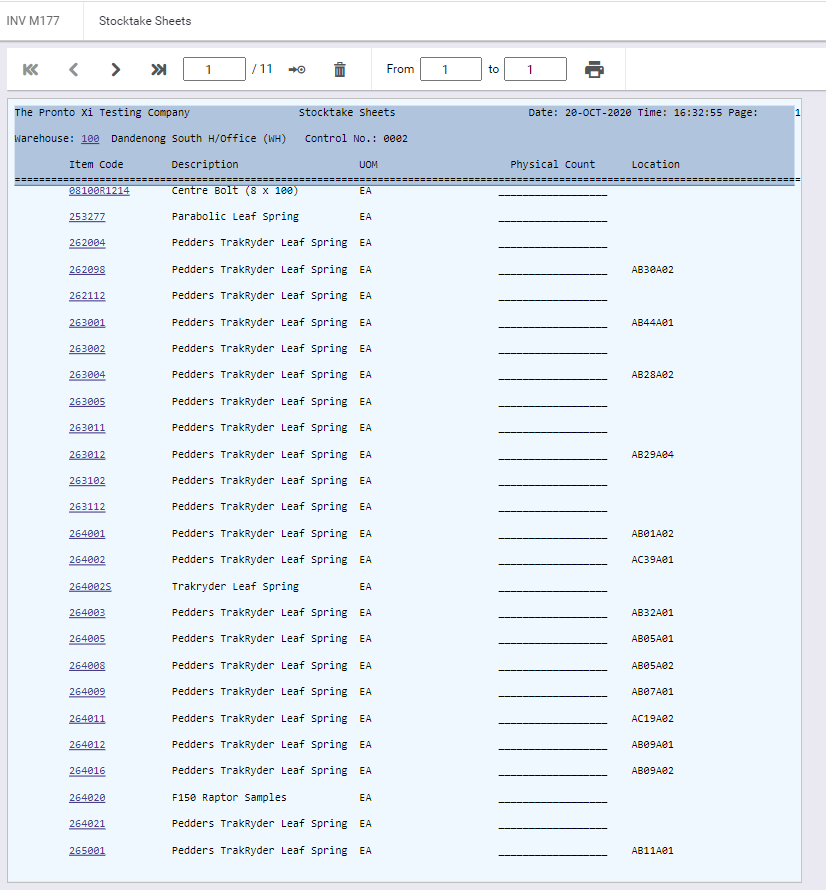Open item code 264002S

90,586
